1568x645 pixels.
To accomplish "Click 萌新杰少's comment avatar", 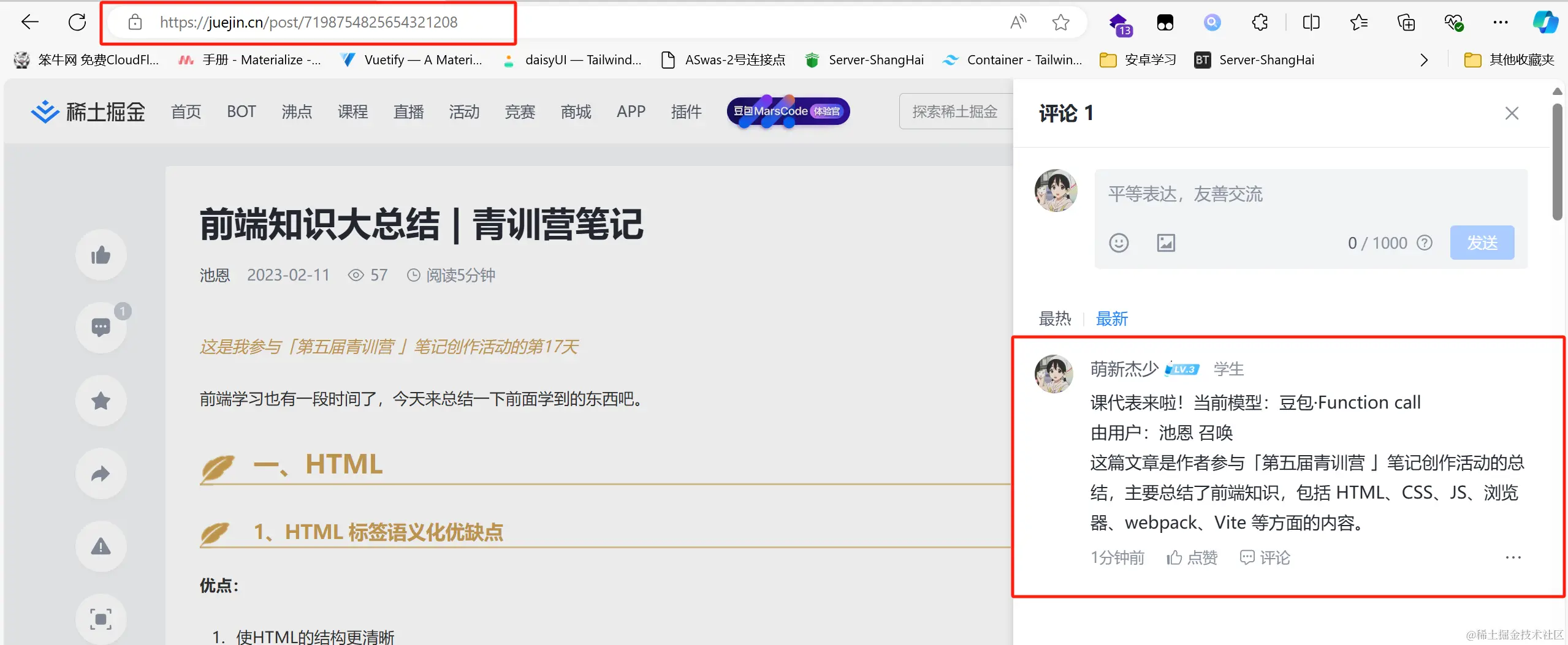I will (1054, 374).
